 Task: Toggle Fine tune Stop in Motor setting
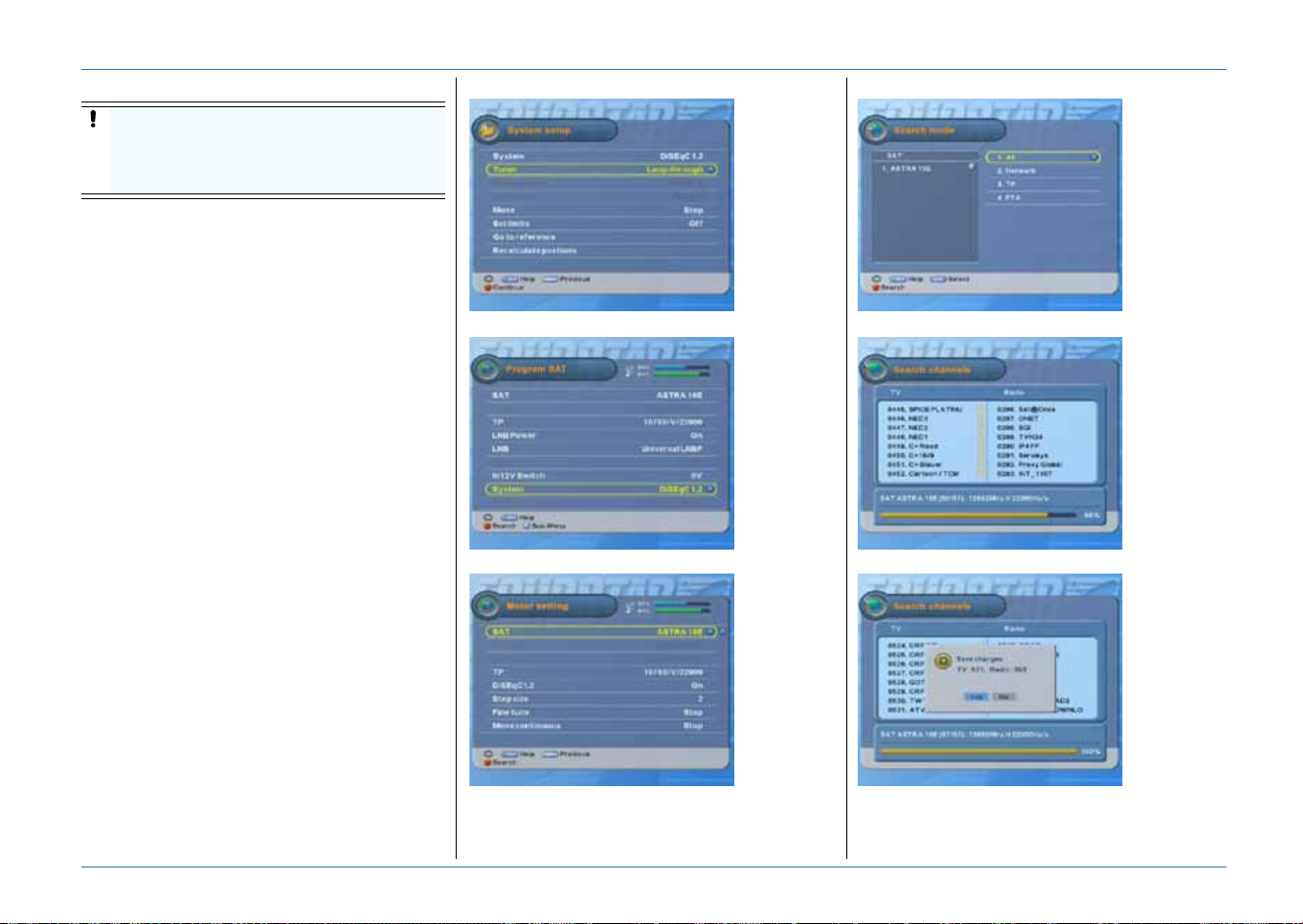694,711
